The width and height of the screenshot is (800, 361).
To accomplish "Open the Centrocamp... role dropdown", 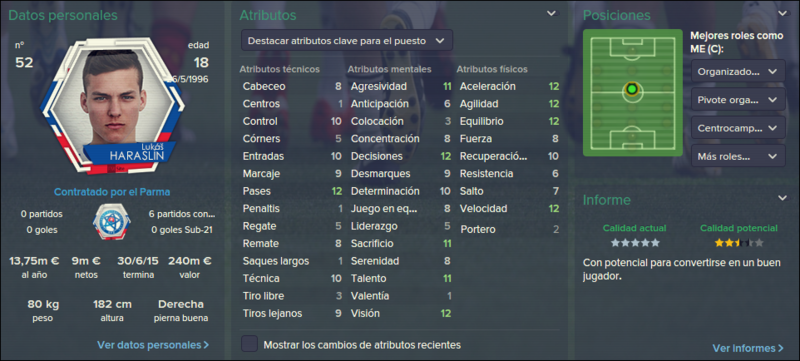I will [738, 128].
